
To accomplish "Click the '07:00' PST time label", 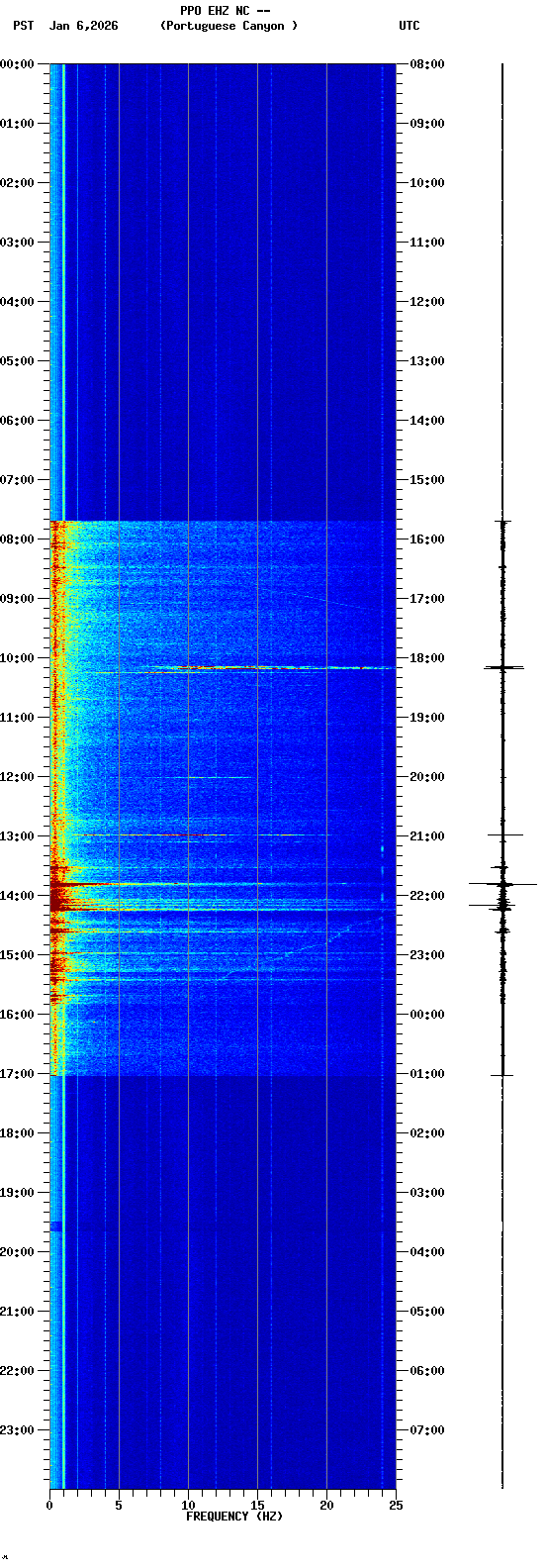I will [17, 480].
